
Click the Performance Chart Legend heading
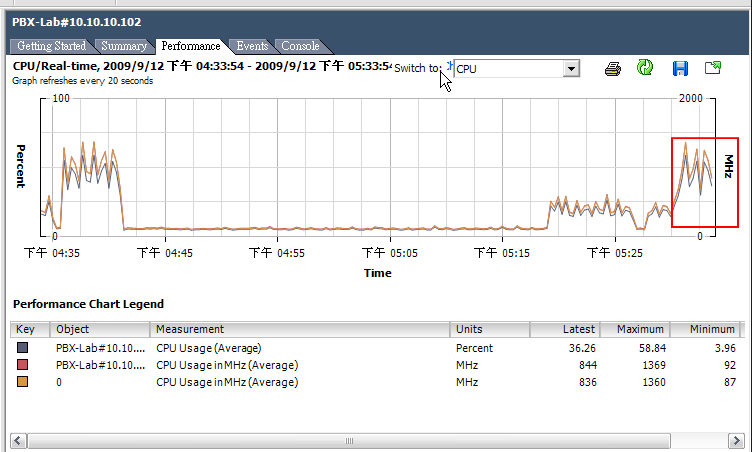88,304
